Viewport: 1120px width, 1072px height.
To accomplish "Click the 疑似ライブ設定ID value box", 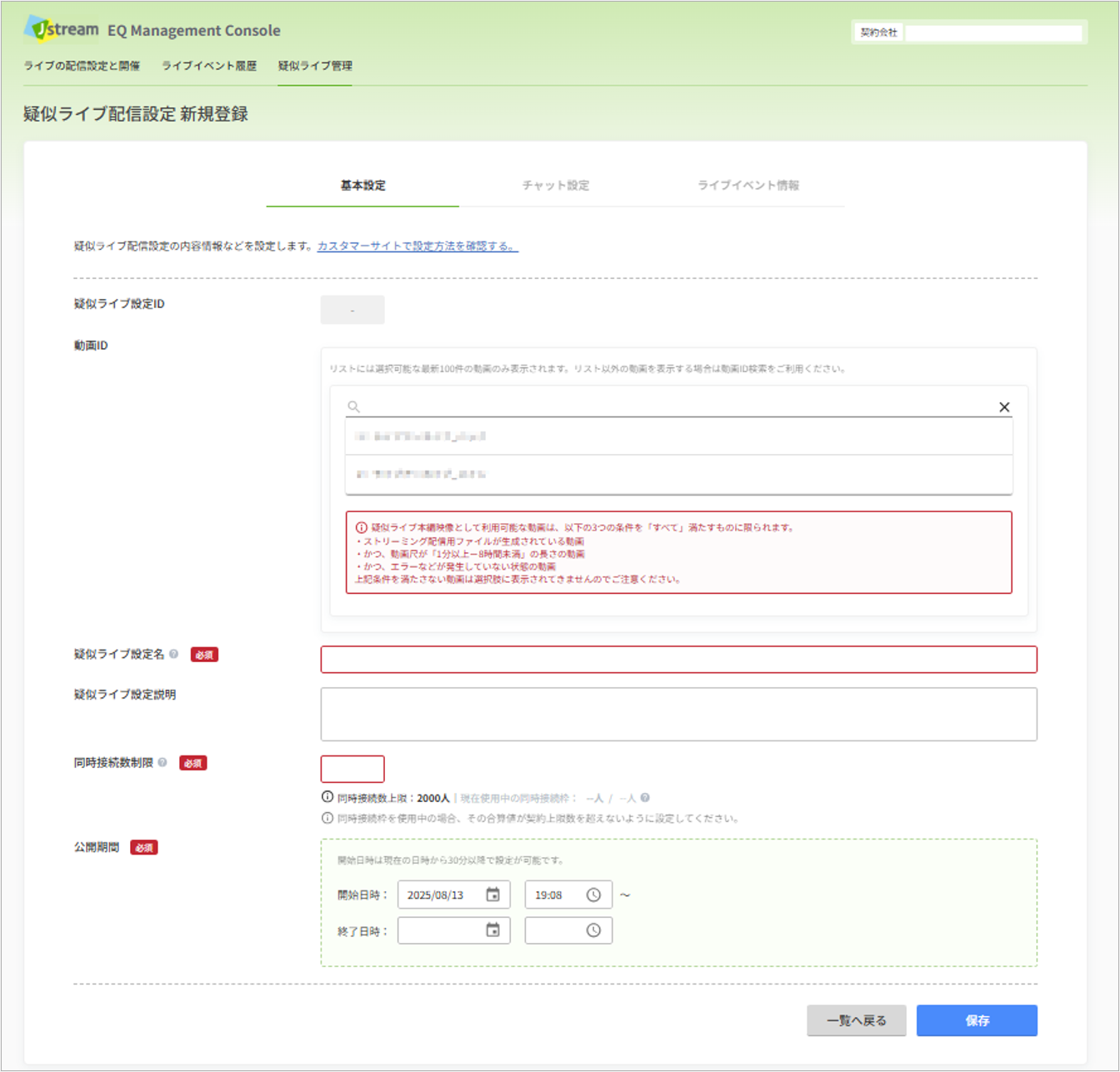I will 352,310.
